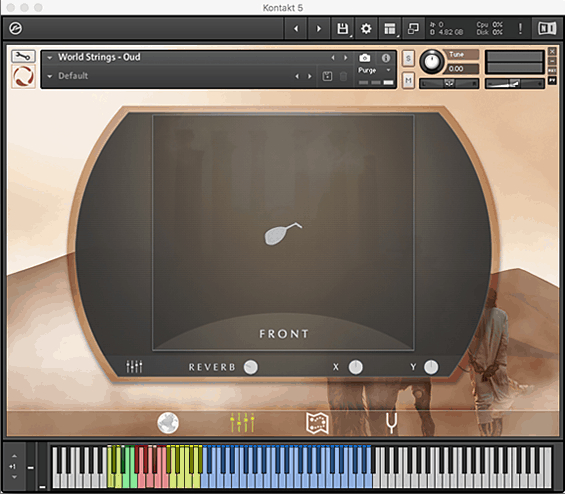Select previous snapshot in the Default row
This screenshot has width=565, height=494.
[x=297, y=76]
